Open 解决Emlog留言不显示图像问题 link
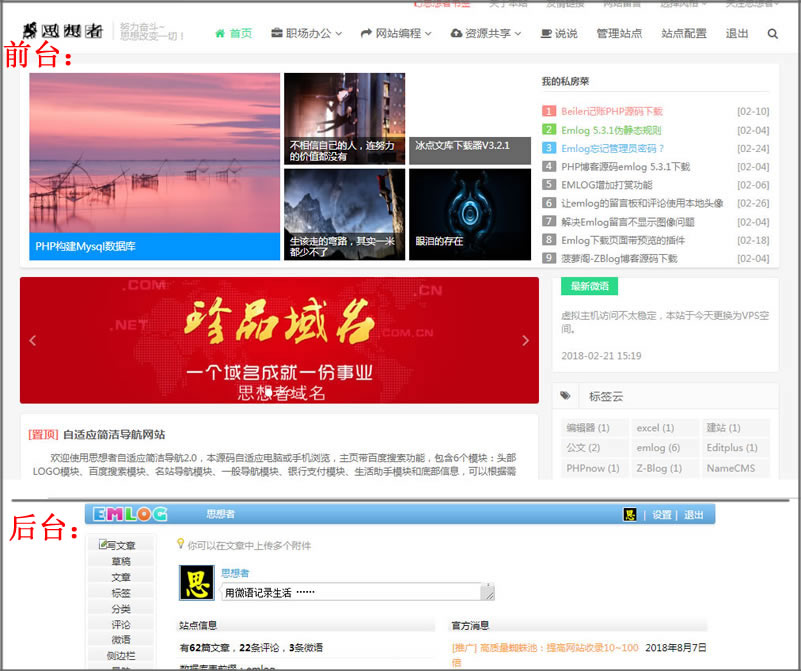Image resolution: width=801 pixels, height=671 pixels. tap(628, 222)
